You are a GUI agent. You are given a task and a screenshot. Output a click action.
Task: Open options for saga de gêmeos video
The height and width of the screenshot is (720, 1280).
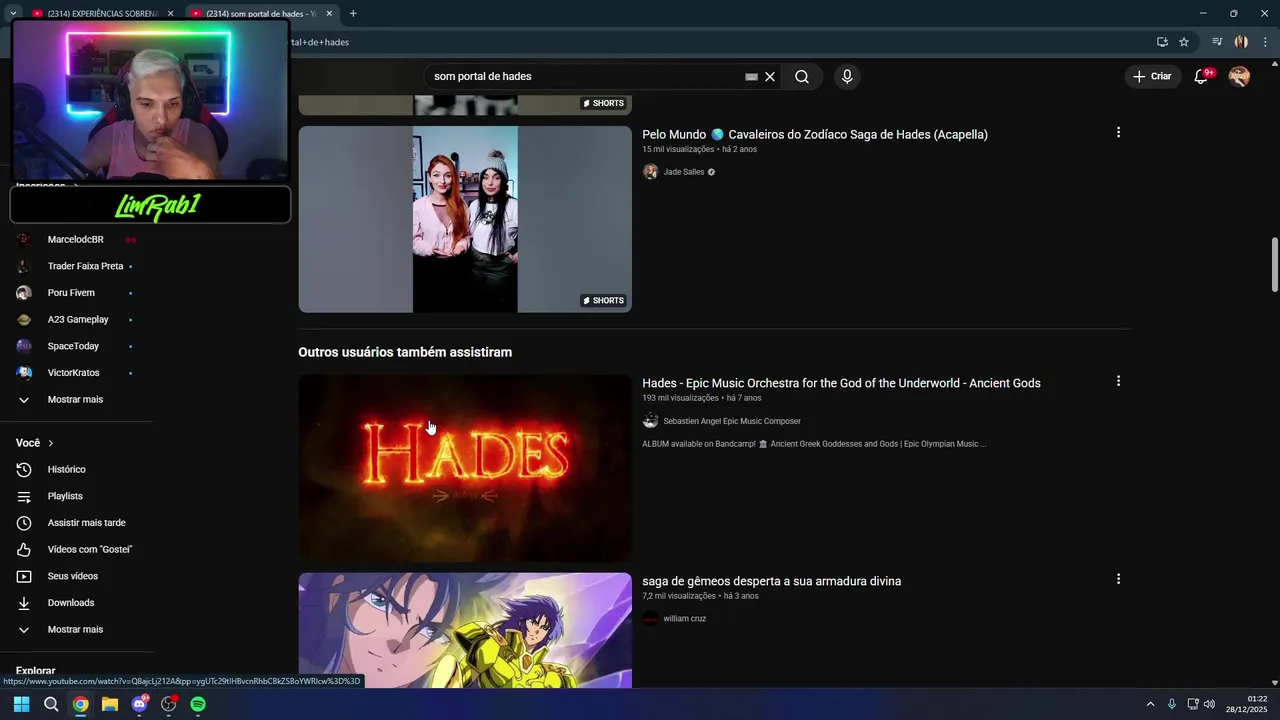tap(1118, 579)
